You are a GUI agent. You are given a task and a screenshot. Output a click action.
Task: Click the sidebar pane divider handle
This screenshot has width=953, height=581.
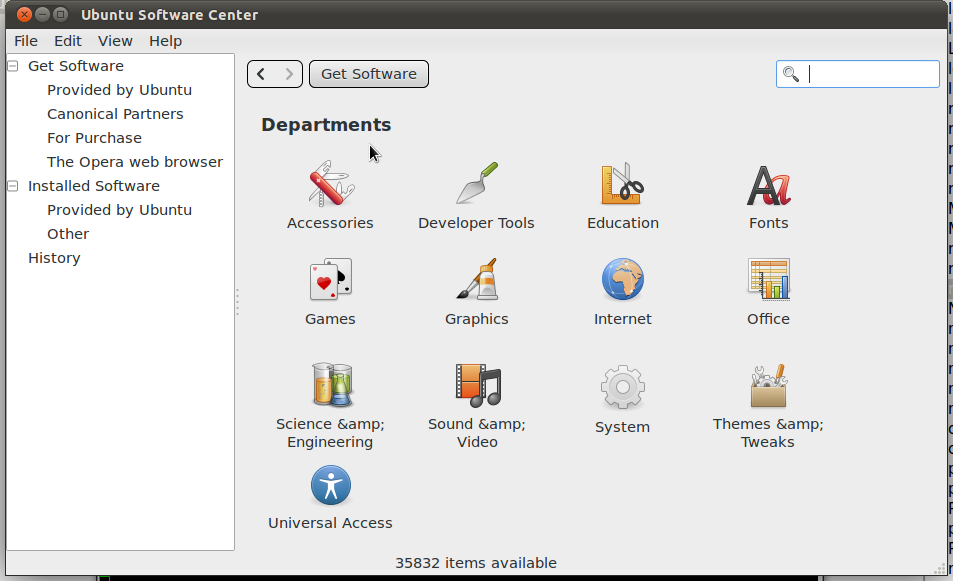pyautogui.click(x=237, y=302)
